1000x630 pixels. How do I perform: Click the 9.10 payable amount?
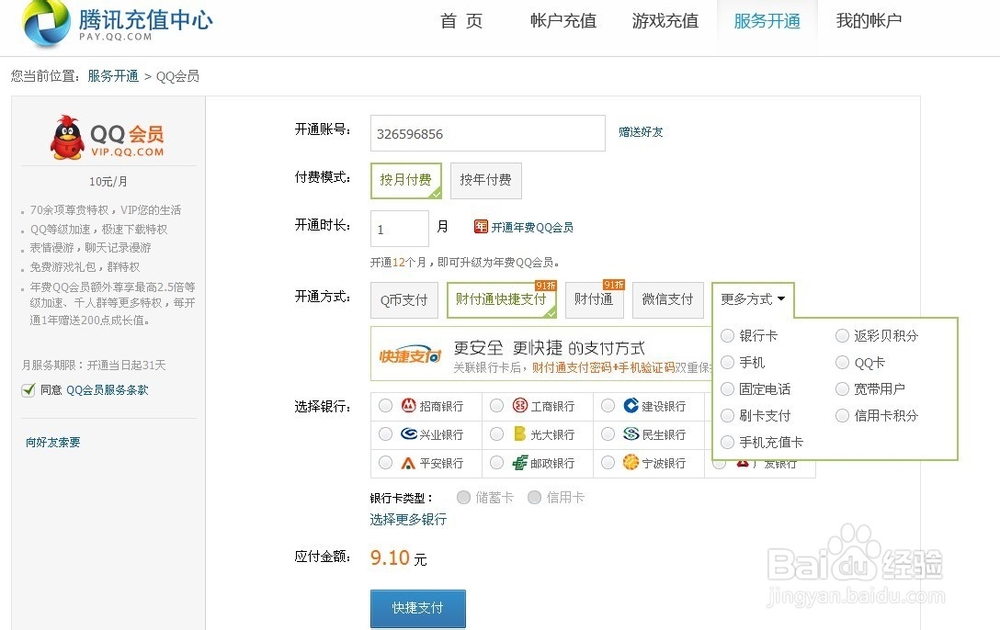390,558
